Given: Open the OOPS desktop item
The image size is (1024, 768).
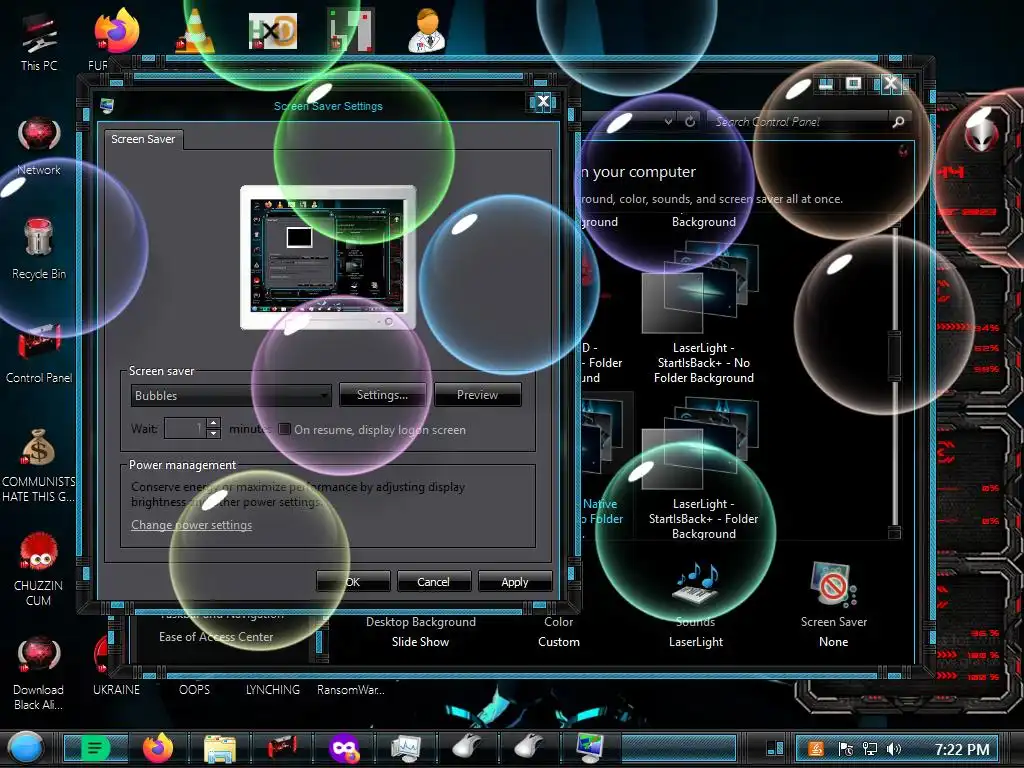Looking at the screenshot, I should [195, 690].
